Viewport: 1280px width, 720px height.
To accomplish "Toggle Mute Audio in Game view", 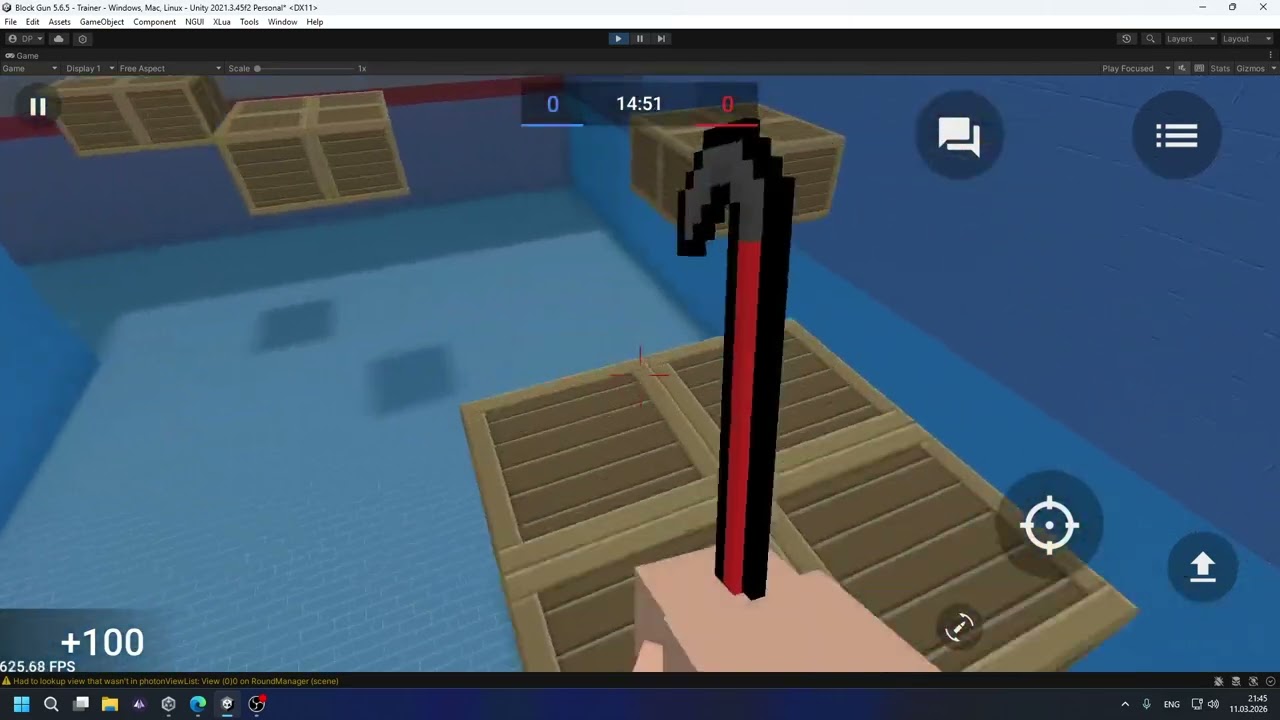I will tap(1182, 68).
